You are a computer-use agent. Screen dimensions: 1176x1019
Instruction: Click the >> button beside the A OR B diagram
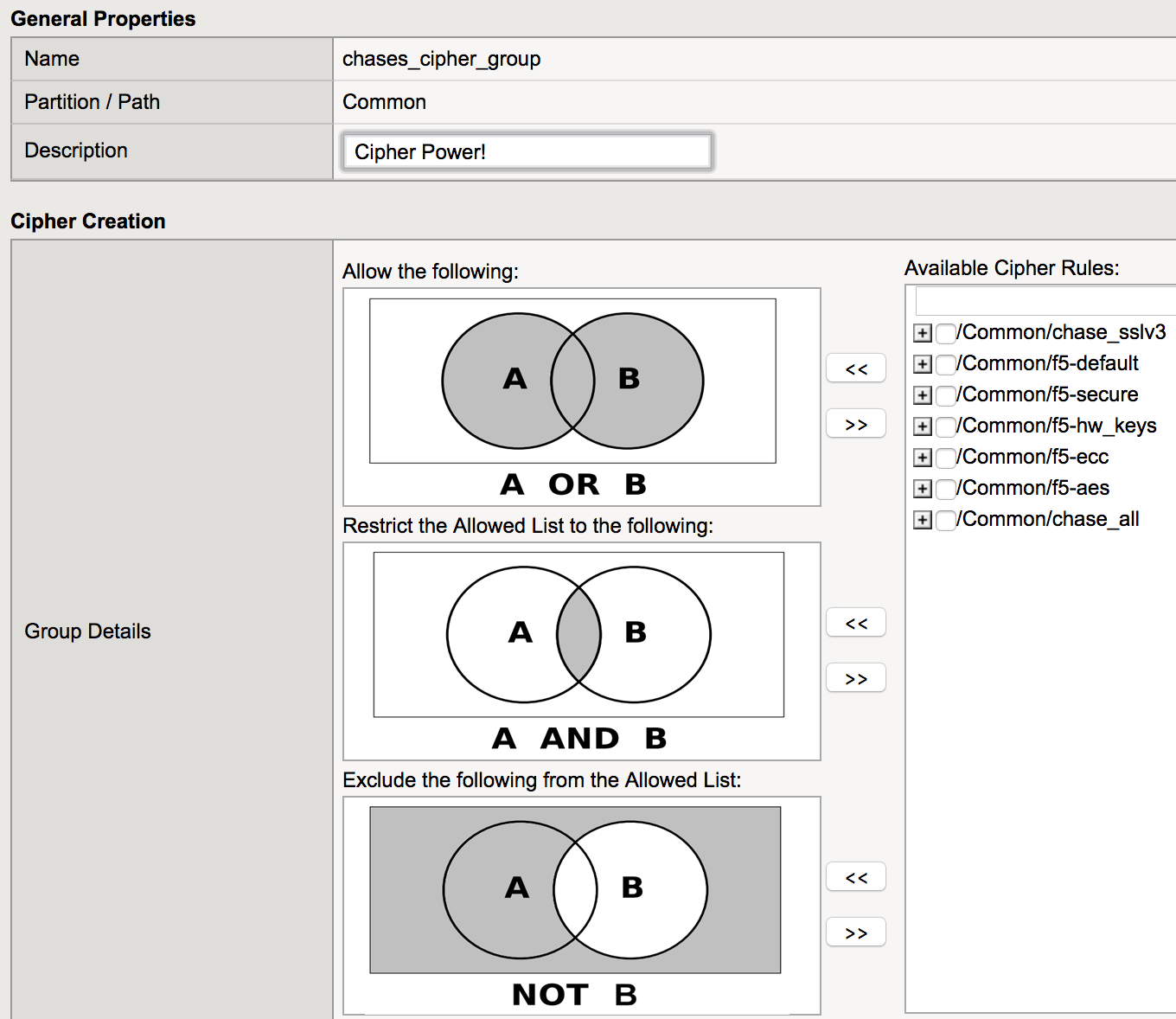tap(855, 424)
